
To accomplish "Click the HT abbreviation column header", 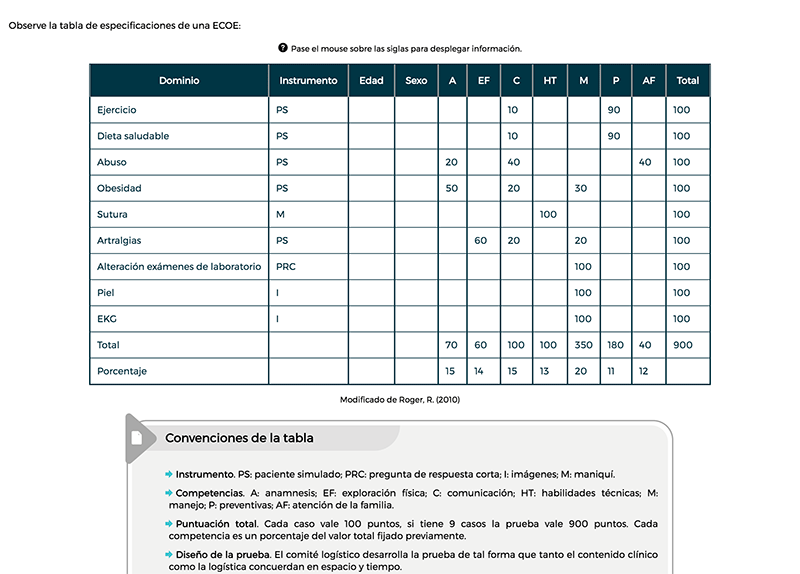I will click(x=549, y=81).
